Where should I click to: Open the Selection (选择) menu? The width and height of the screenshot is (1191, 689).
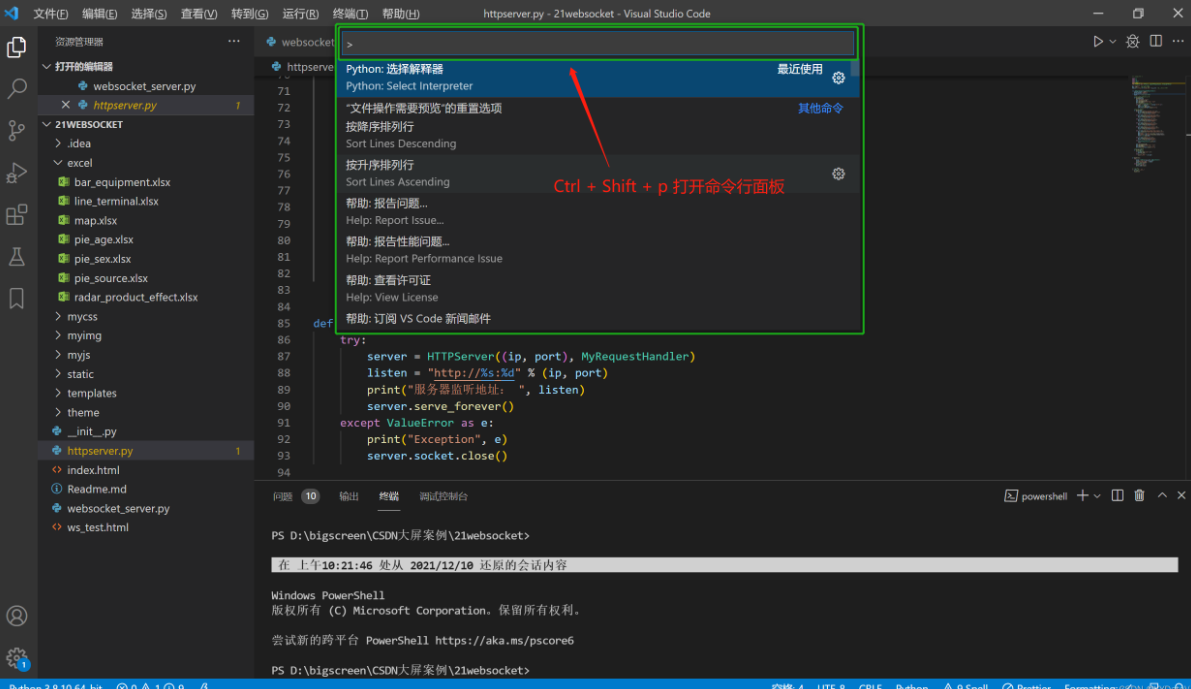(x=149, y=14)
